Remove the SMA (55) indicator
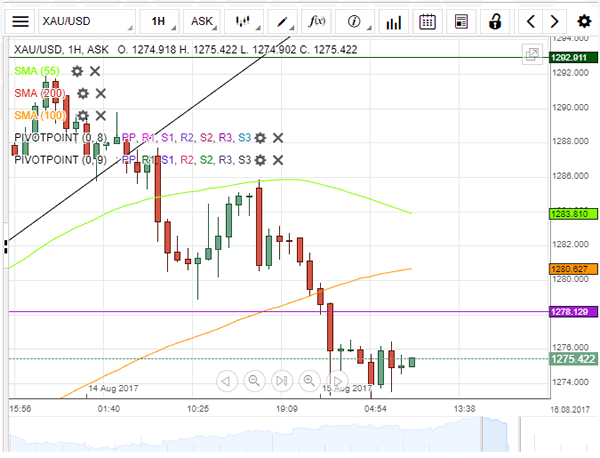600x458 pixels. click(x=95, y=71)
